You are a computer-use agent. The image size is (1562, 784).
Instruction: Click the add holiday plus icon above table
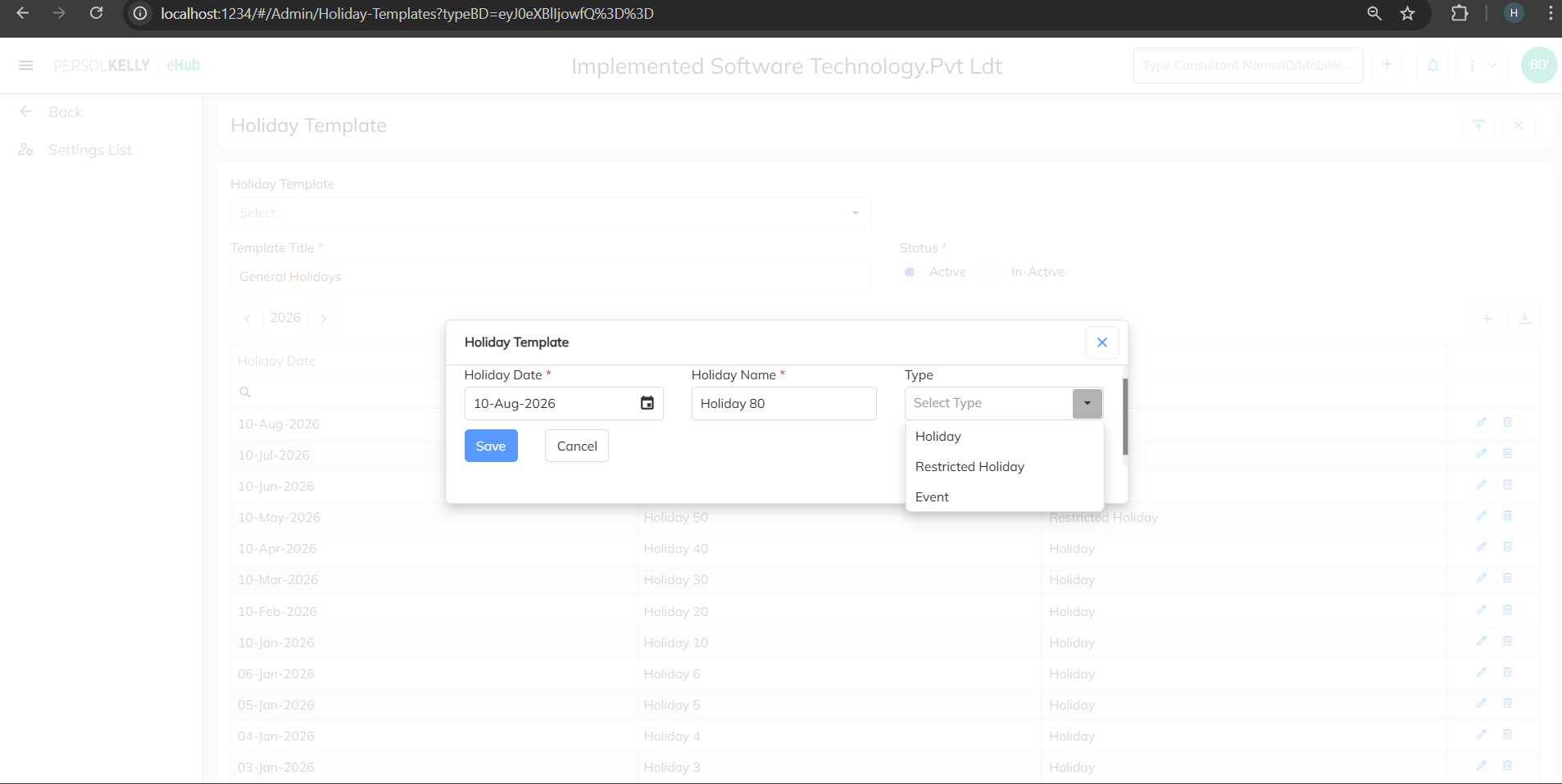coord(1487,319)
